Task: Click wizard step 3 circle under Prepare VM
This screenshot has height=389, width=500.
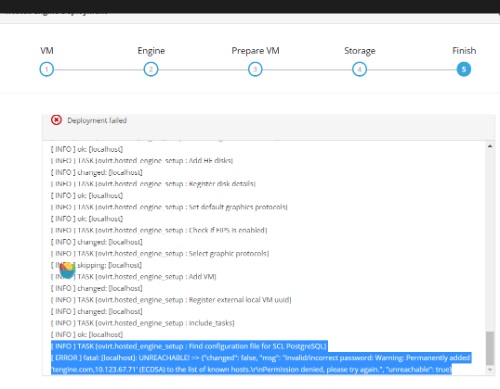Action: (255, 69)
